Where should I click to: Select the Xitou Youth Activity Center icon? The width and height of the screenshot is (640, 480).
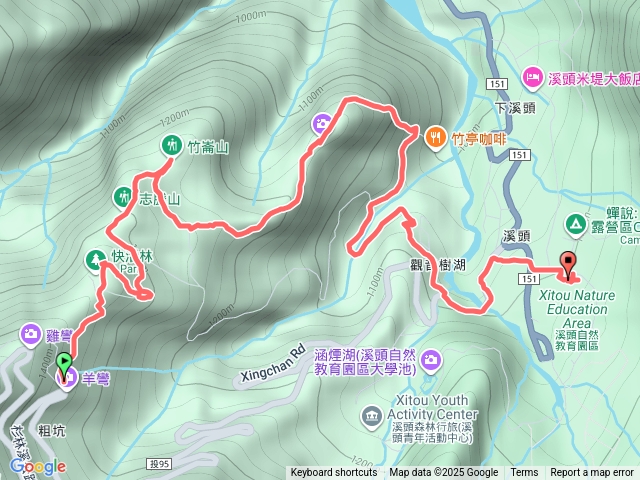click(371, 417)
